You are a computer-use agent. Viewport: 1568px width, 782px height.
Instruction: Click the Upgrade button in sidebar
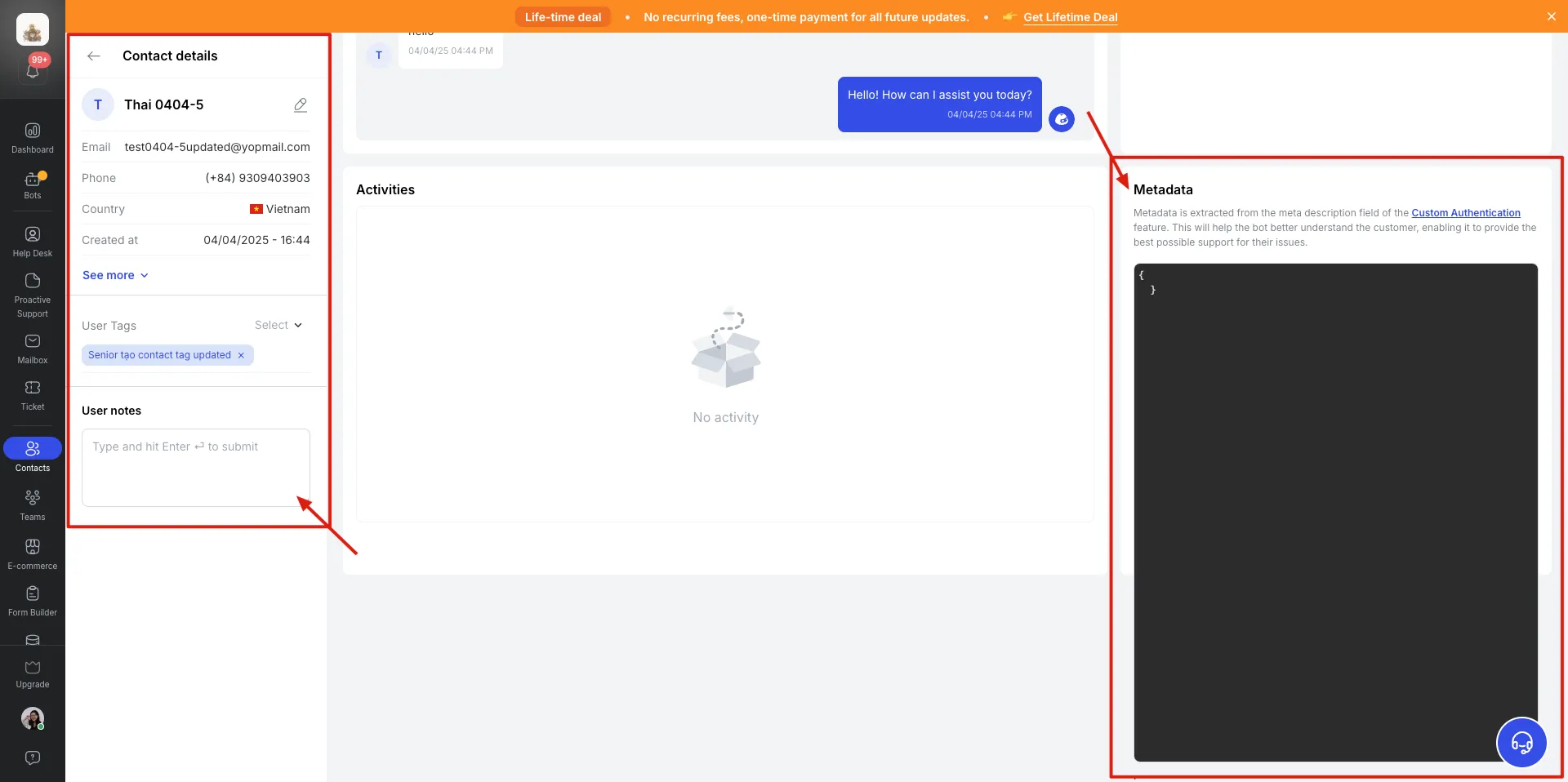click(x=33, y=674)
